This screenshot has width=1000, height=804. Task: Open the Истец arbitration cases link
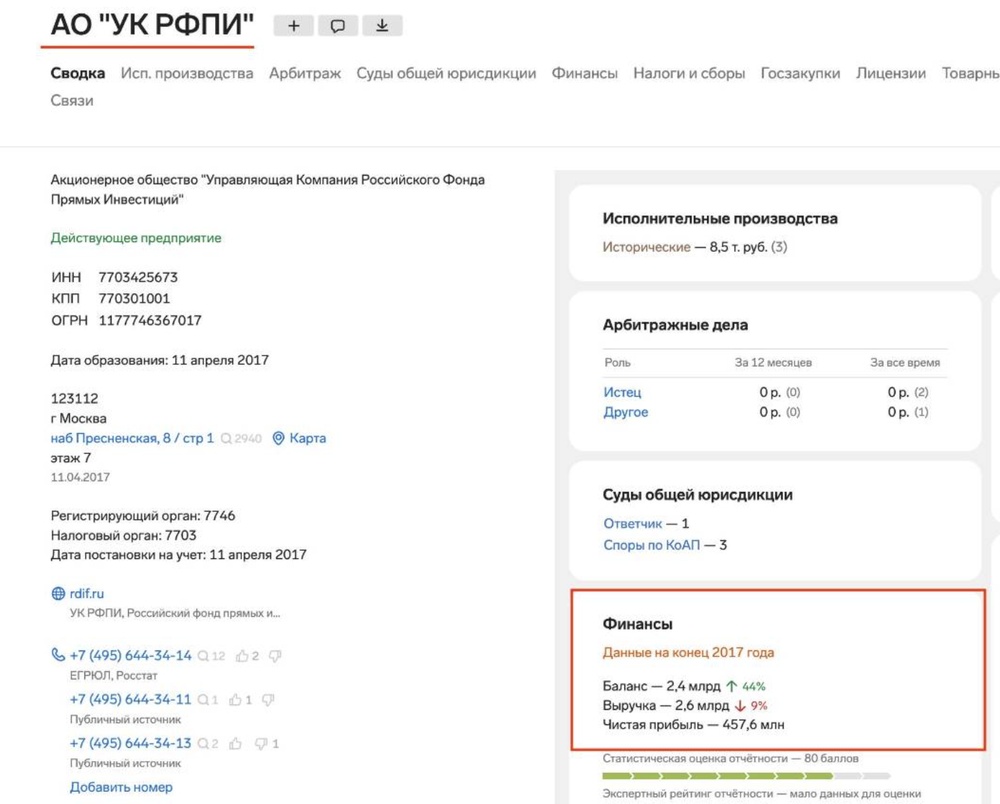622,392
